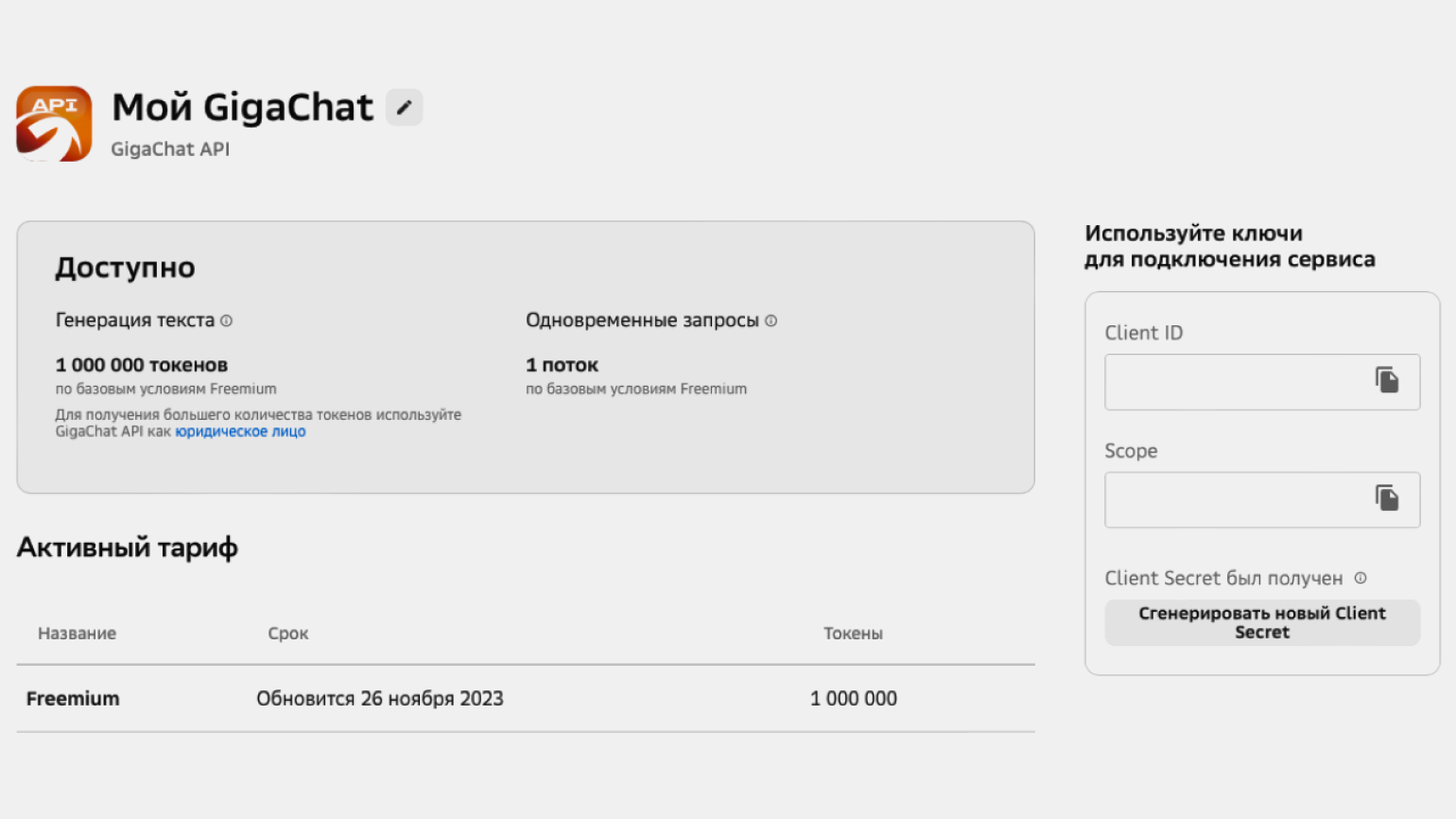1456x819 pixels.
Task: Copy the Scope value
Action: (1386, 498)
